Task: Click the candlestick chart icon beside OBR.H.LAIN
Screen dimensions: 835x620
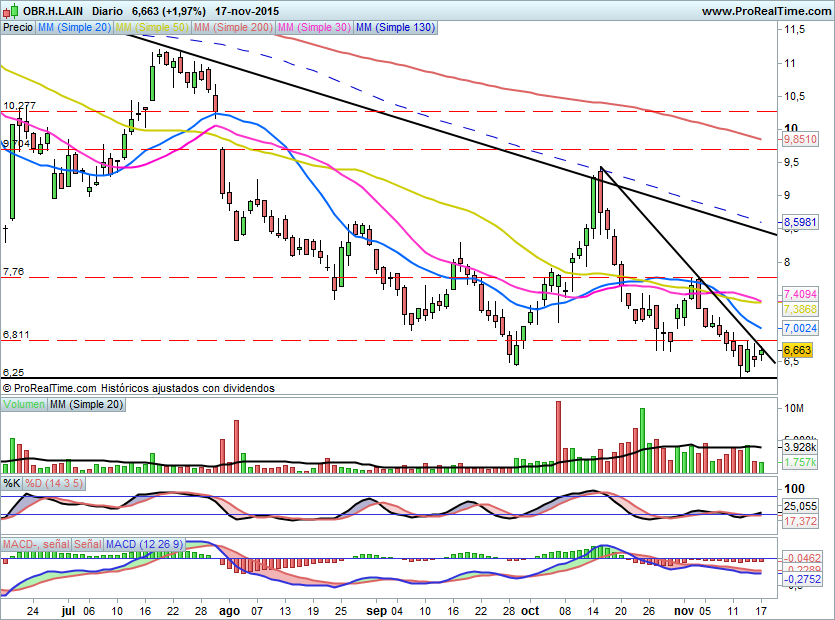Action: pos(11,11)
